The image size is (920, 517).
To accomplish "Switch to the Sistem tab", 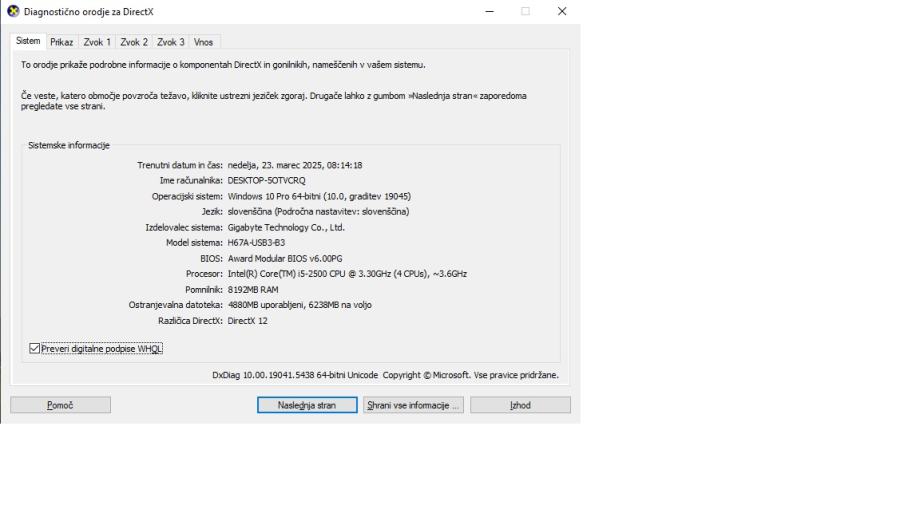I will [x=28, y=41].
